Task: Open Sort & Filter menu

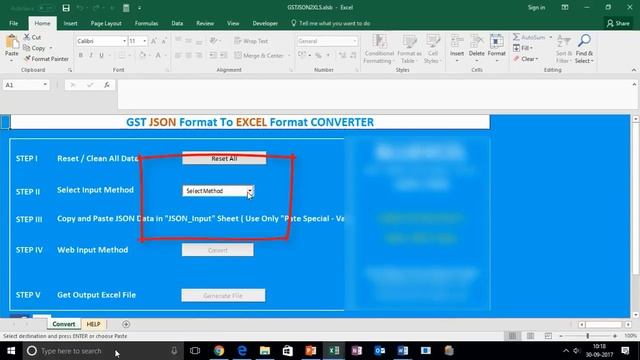Action: click(x=563, y=49)
